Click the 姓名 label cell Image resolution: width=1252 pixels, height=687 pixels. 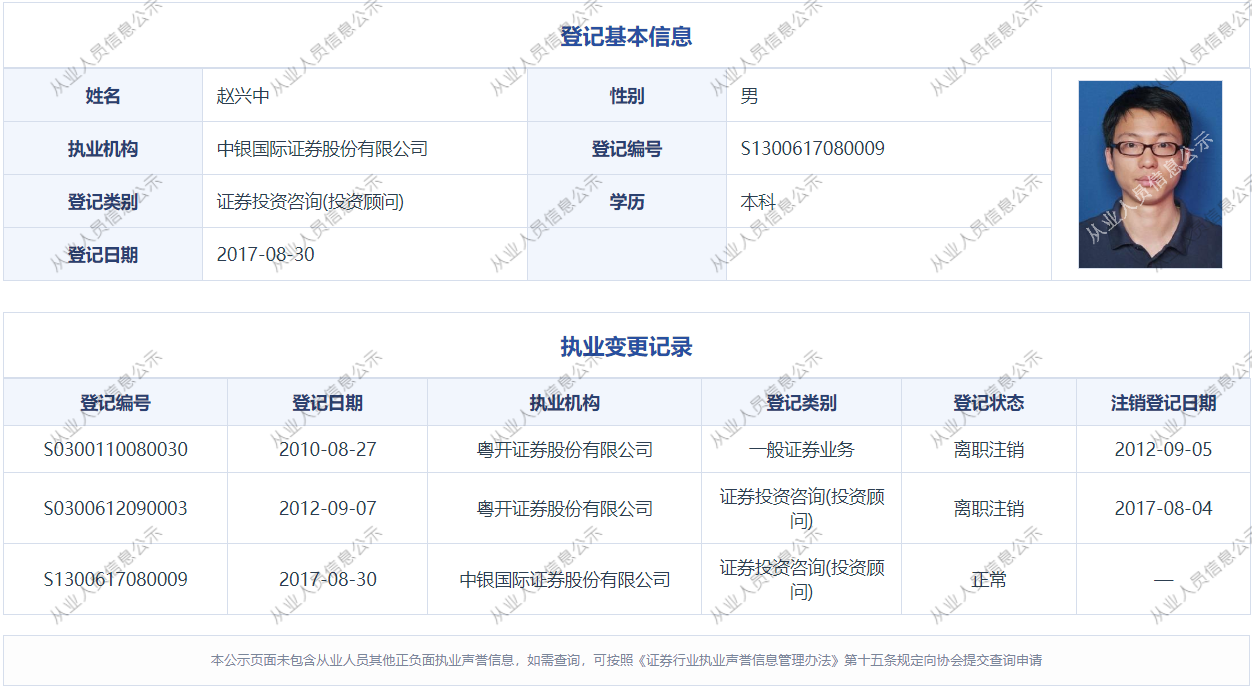click(103, 96)
